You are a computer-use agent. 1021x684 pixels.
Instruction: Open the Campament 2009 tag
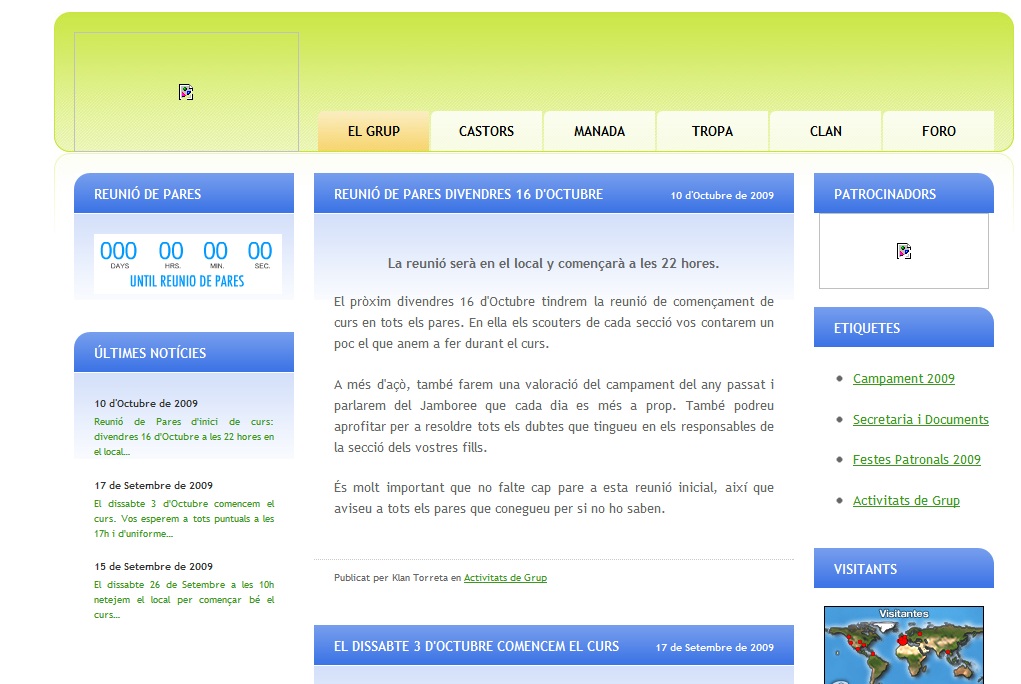tap(903, 378)
